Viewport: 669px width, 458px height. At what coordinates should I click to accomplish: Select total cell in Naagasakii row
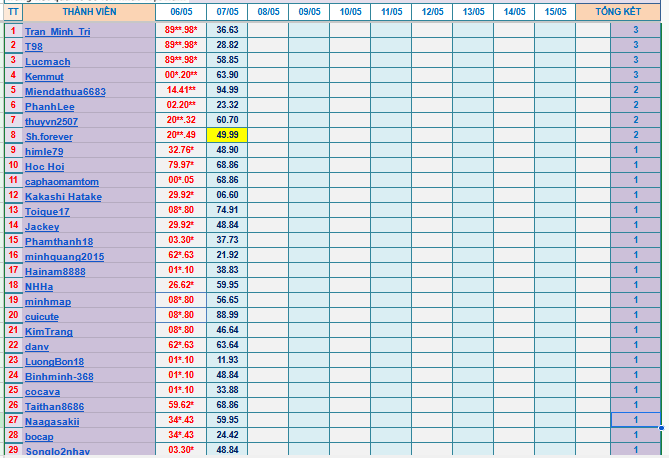[635, 420]
